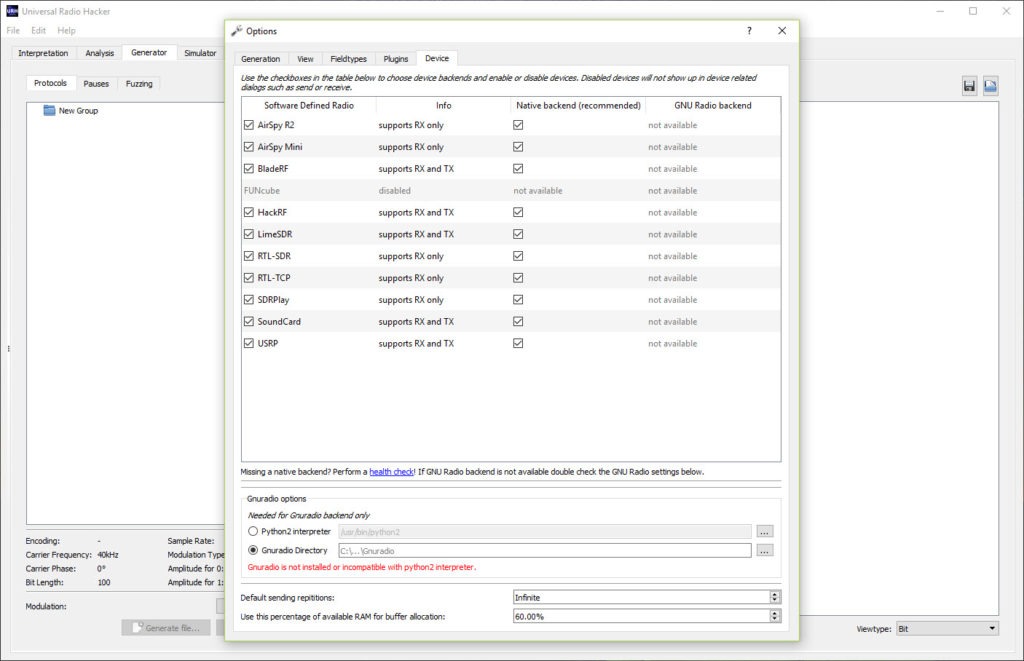The height and width of the screenshot is (661, 1024).
Task: Toggle the USRP device checkbox
Action: (x=249, y=343)
